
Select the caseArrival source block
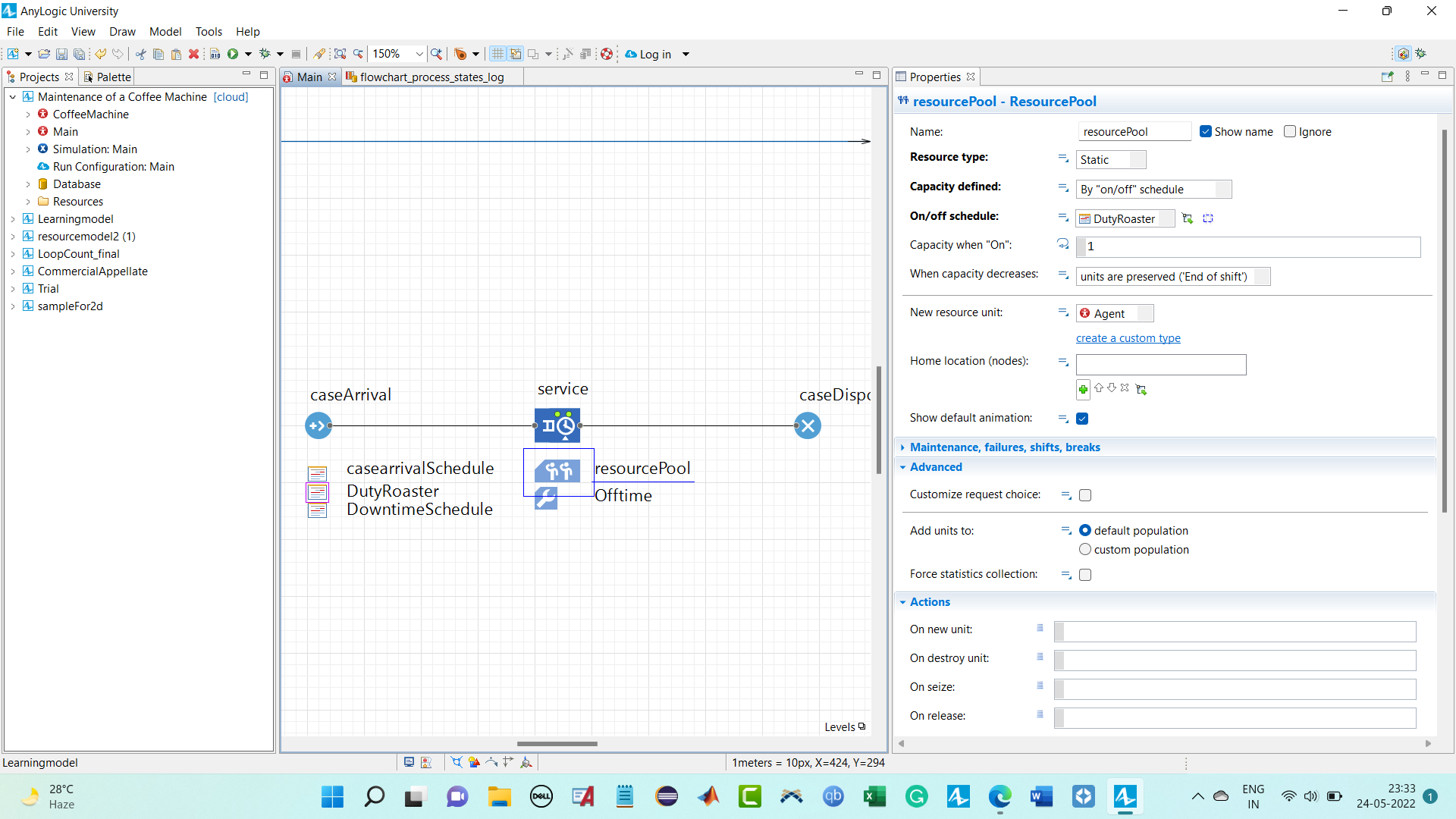pos(318,425)
